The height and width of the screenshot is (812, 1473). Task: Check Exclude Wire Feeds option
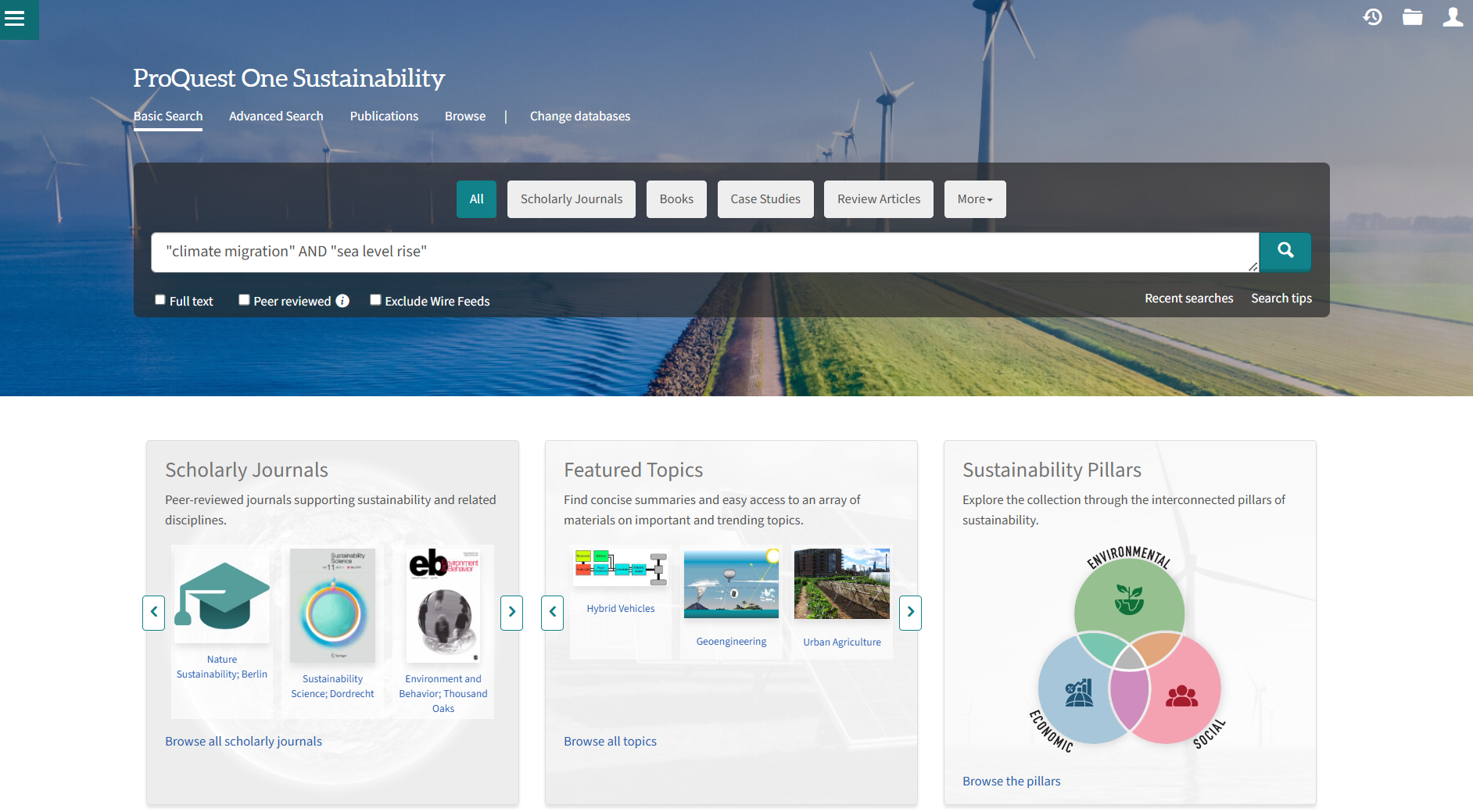[375, 299]
